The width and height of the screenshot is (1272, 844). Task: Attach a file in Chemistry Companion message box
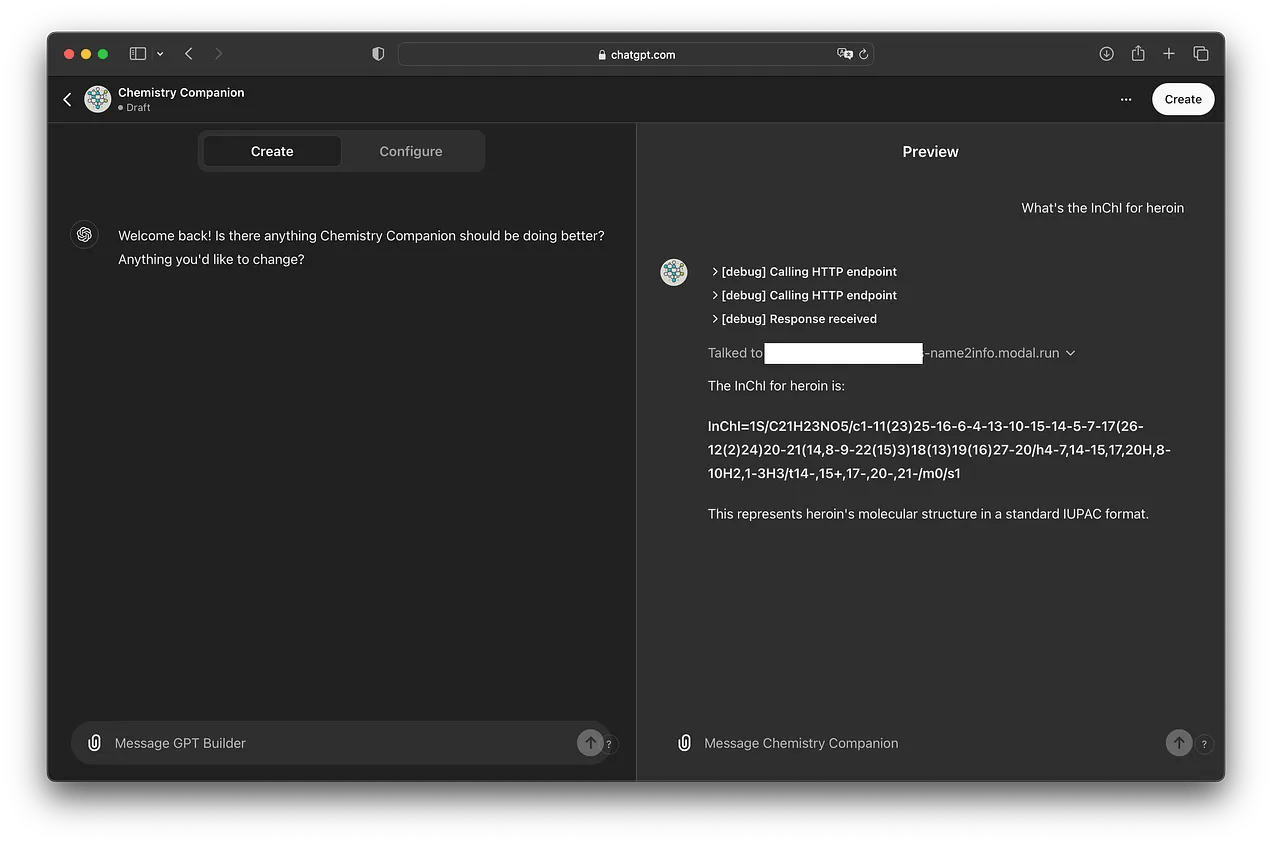[684, 743]
